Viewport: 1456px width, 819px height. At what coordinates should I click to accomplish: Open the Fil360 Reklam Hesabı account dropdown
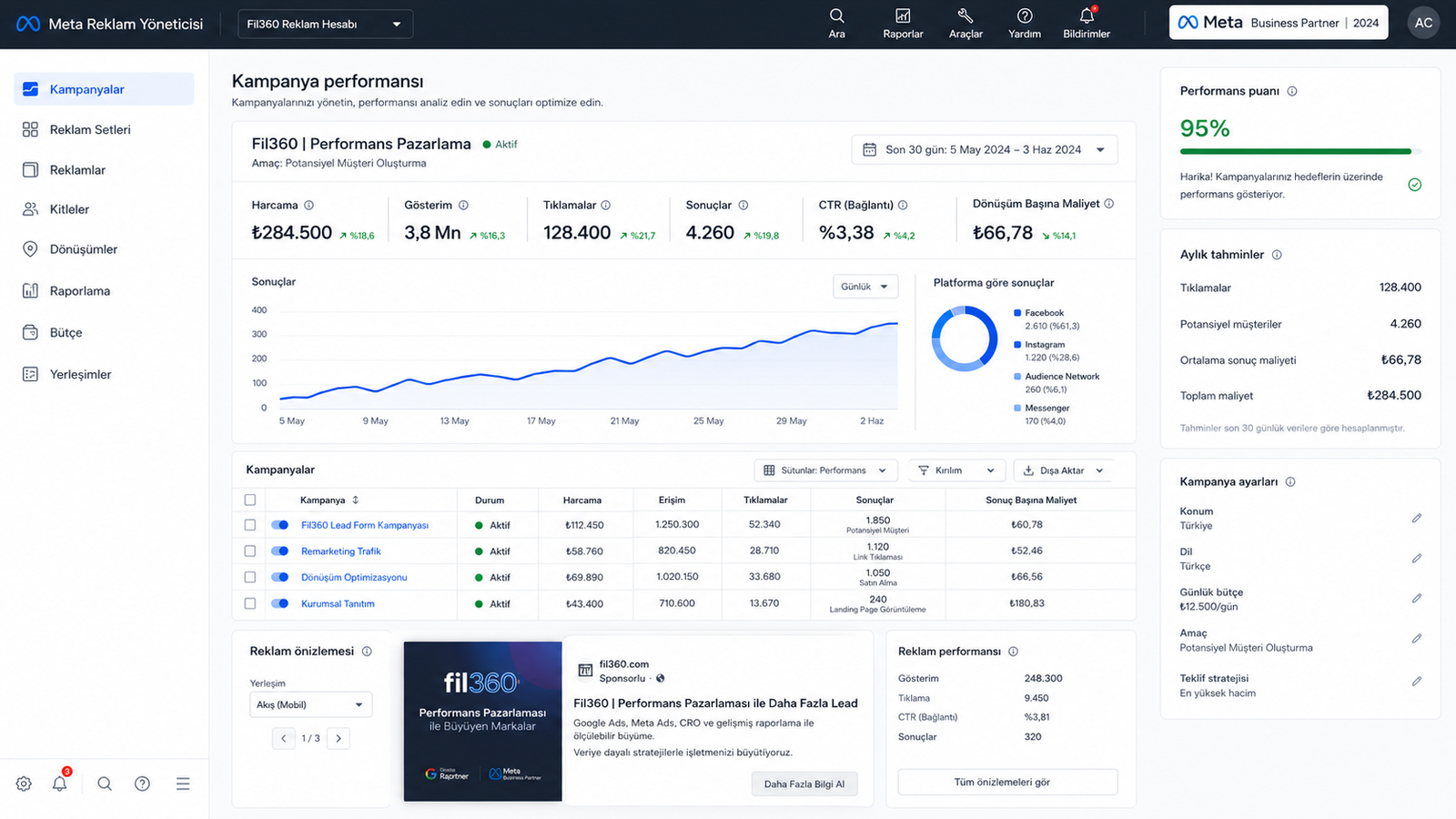click(x=325, y=24)
